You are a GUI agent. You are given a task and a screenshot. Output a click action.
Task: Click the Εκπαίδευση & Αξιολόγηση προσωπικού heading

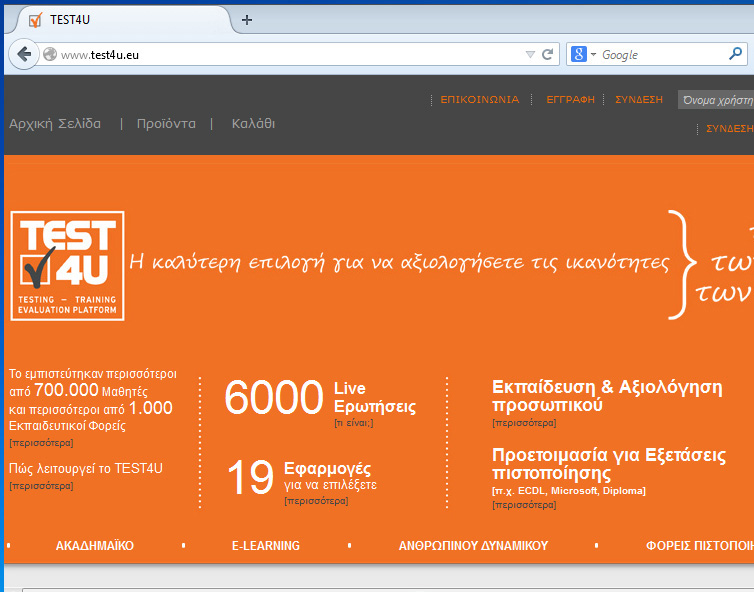click(x=607, y=396)
